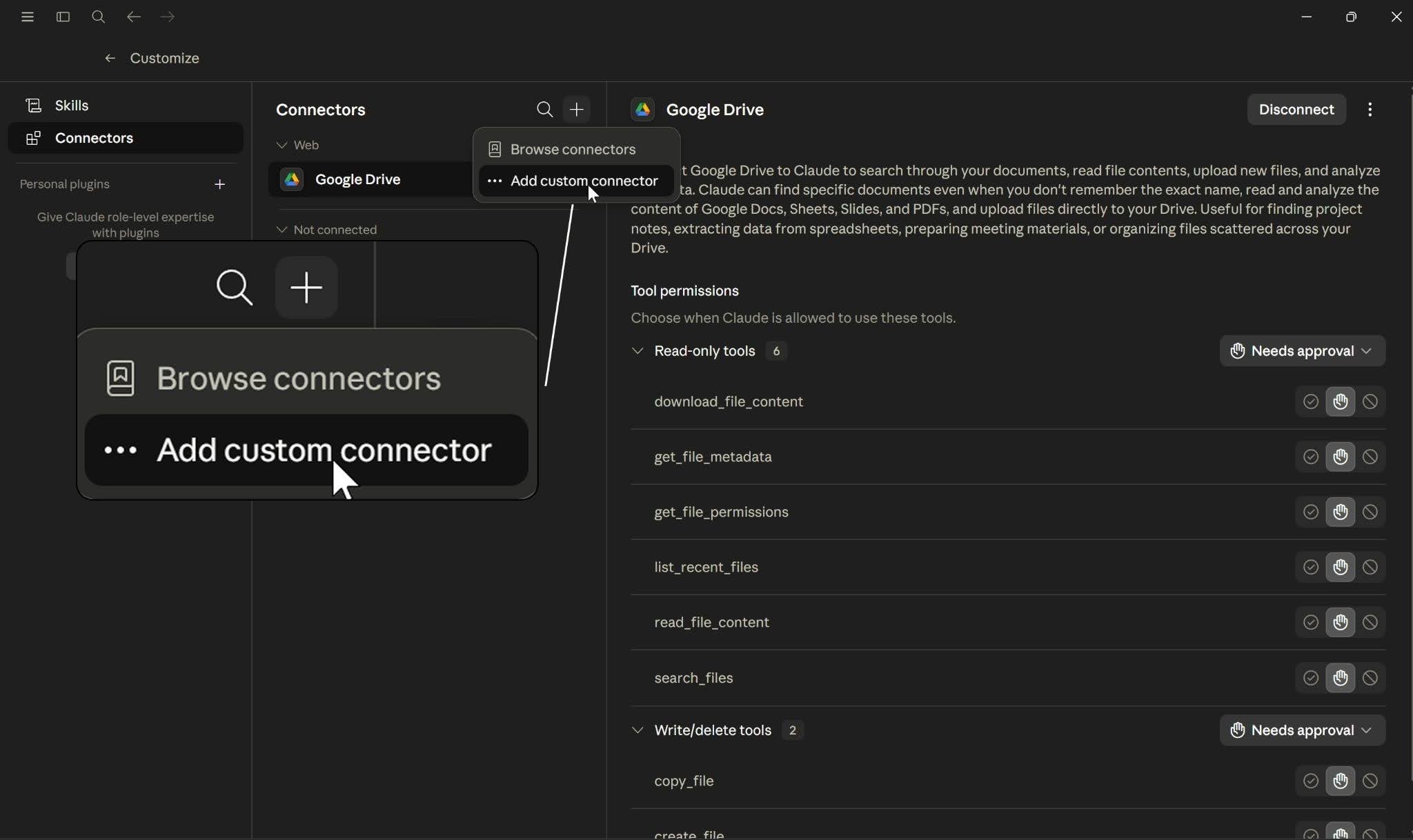Click the top bar search icon
Viewport: 1413px width, 840px height.
coord(98,17)
